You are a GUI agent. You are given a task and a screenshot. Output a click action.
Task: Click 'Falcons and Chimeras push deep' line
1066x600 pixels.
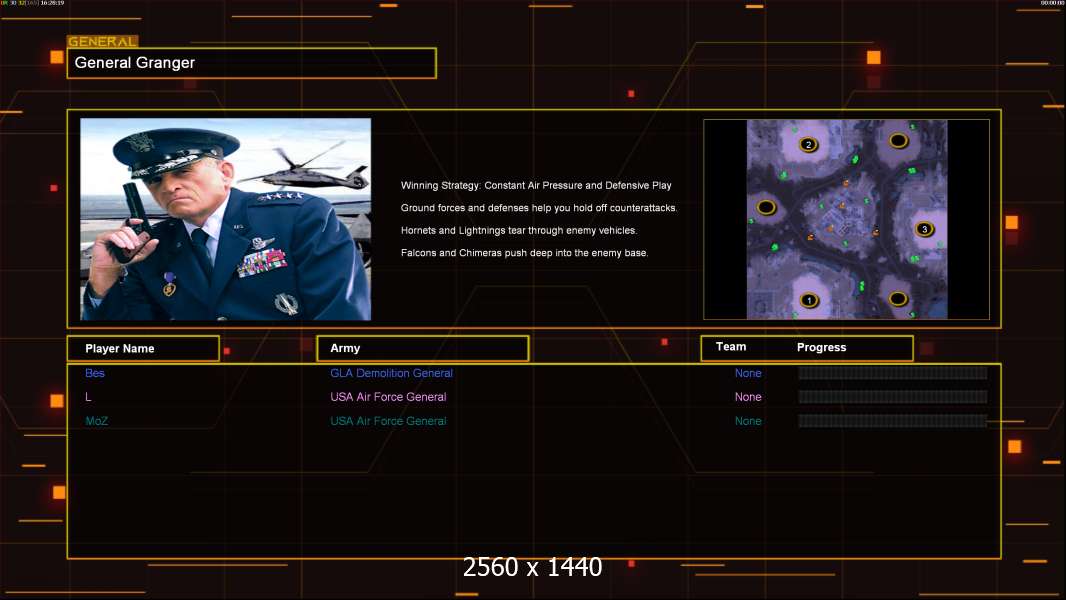(524, 253)
